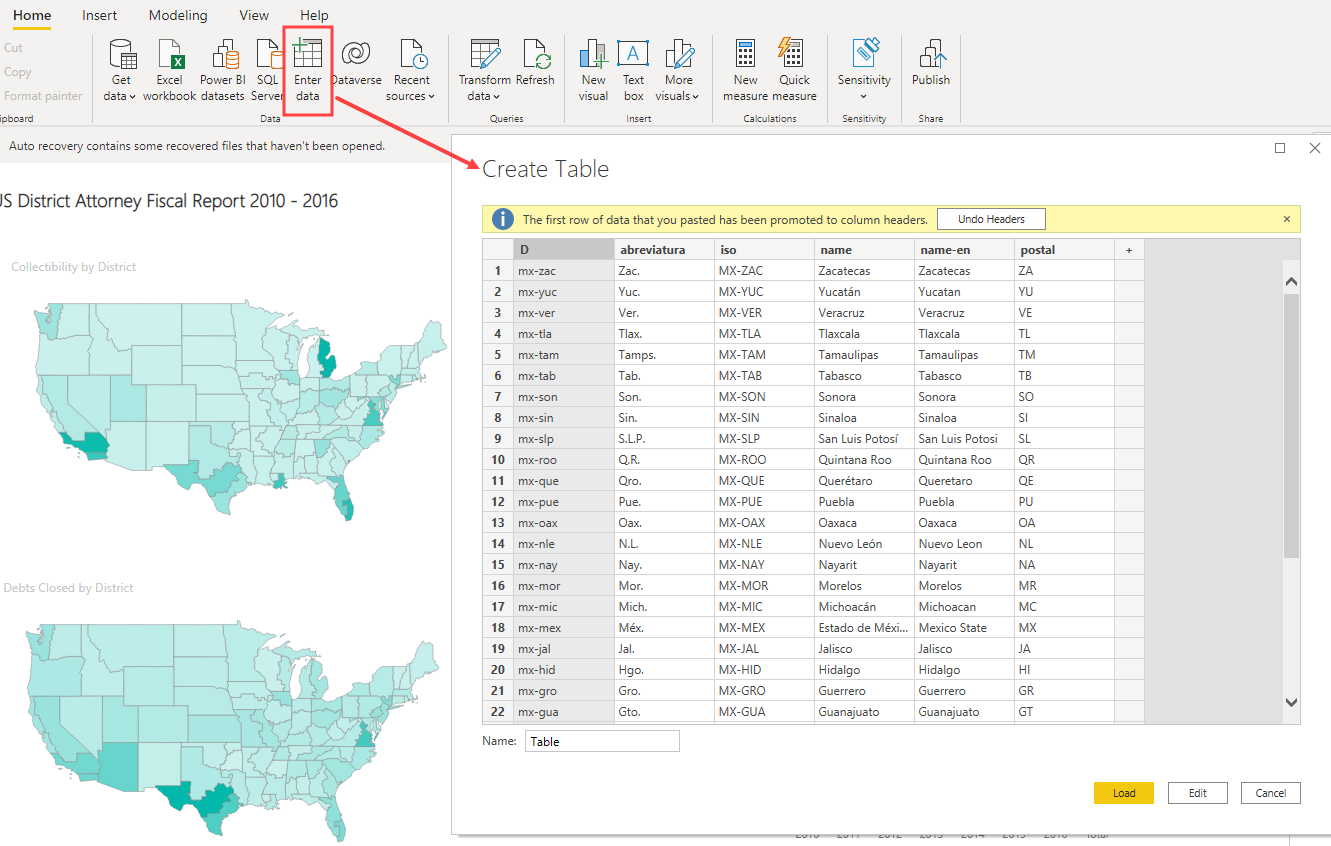Click the table scrollbar up arrow
Image resolution: width=1331 pixels, height=846 pixels.
[1291, 282]
